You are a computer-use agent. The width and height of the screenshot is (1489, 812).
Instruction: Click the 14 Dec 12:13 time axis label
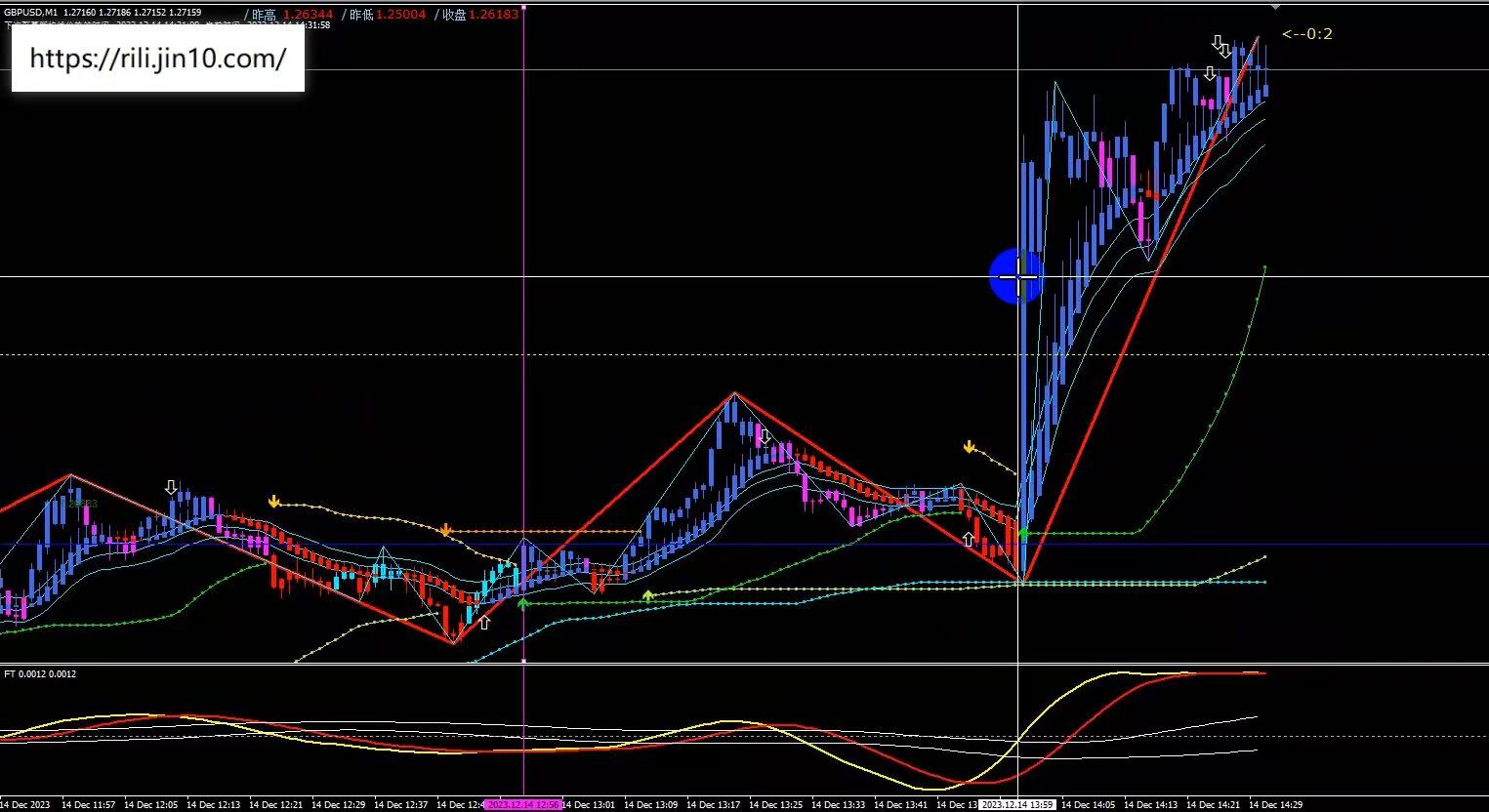pos(213,805)
